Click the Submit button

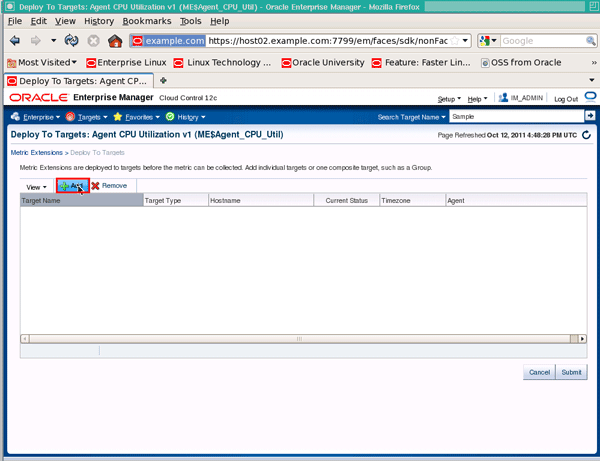click(571, 372)
